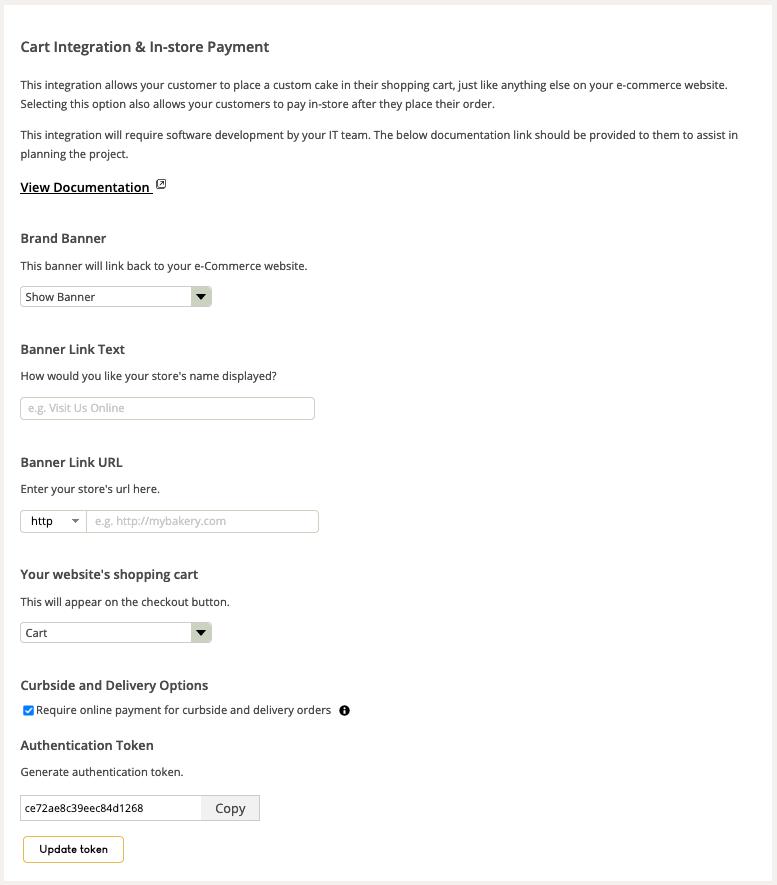Uncheck Require online payment for curbside orders
This screenshot has height=885, width=777.
point(28,711)
